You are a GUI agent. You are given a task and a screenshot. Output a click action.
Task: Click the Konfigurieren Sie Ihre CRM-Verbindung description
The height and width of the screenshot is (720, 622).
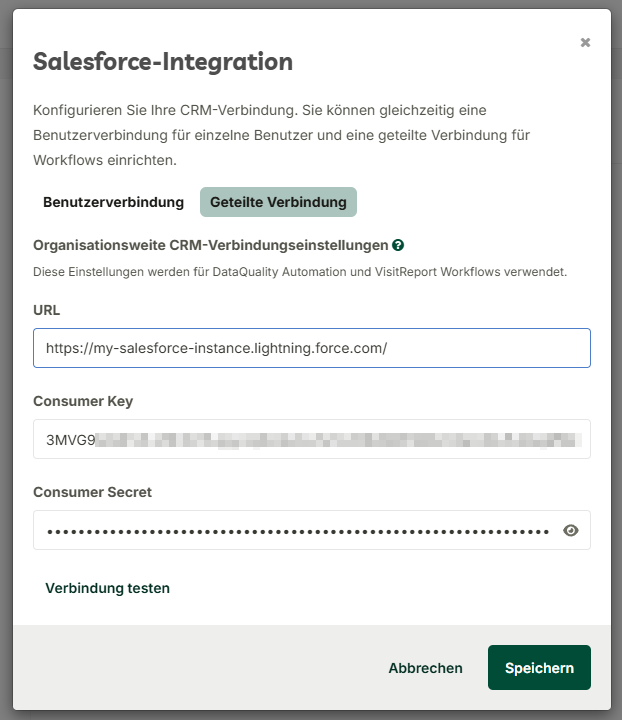tap(281, 135)
